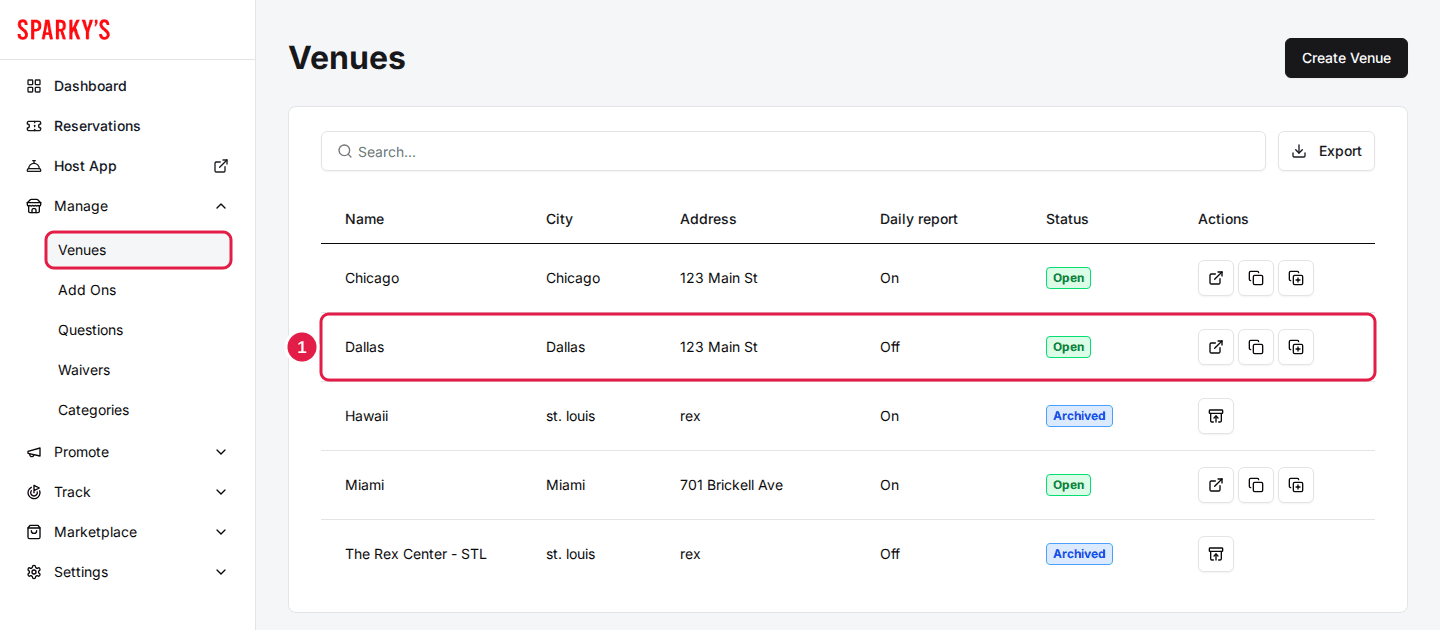This screenshot has width=1440, height=630.
Task: Click the search magnifier icon
Action: point(345,151)
